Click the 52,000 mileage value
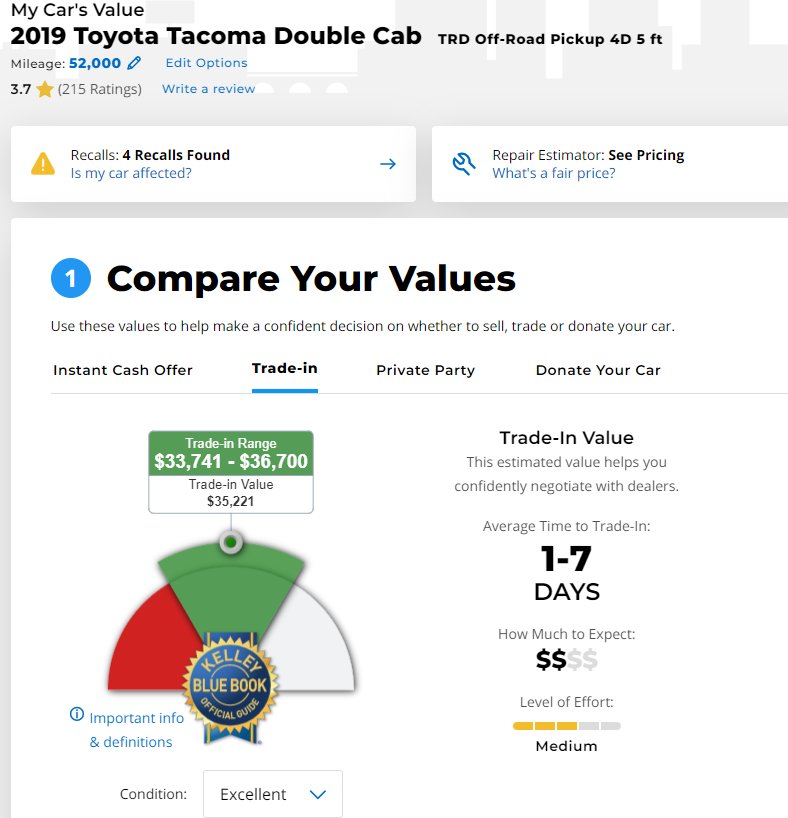Viewport: 788px width, 818px height. click(94, 63)
